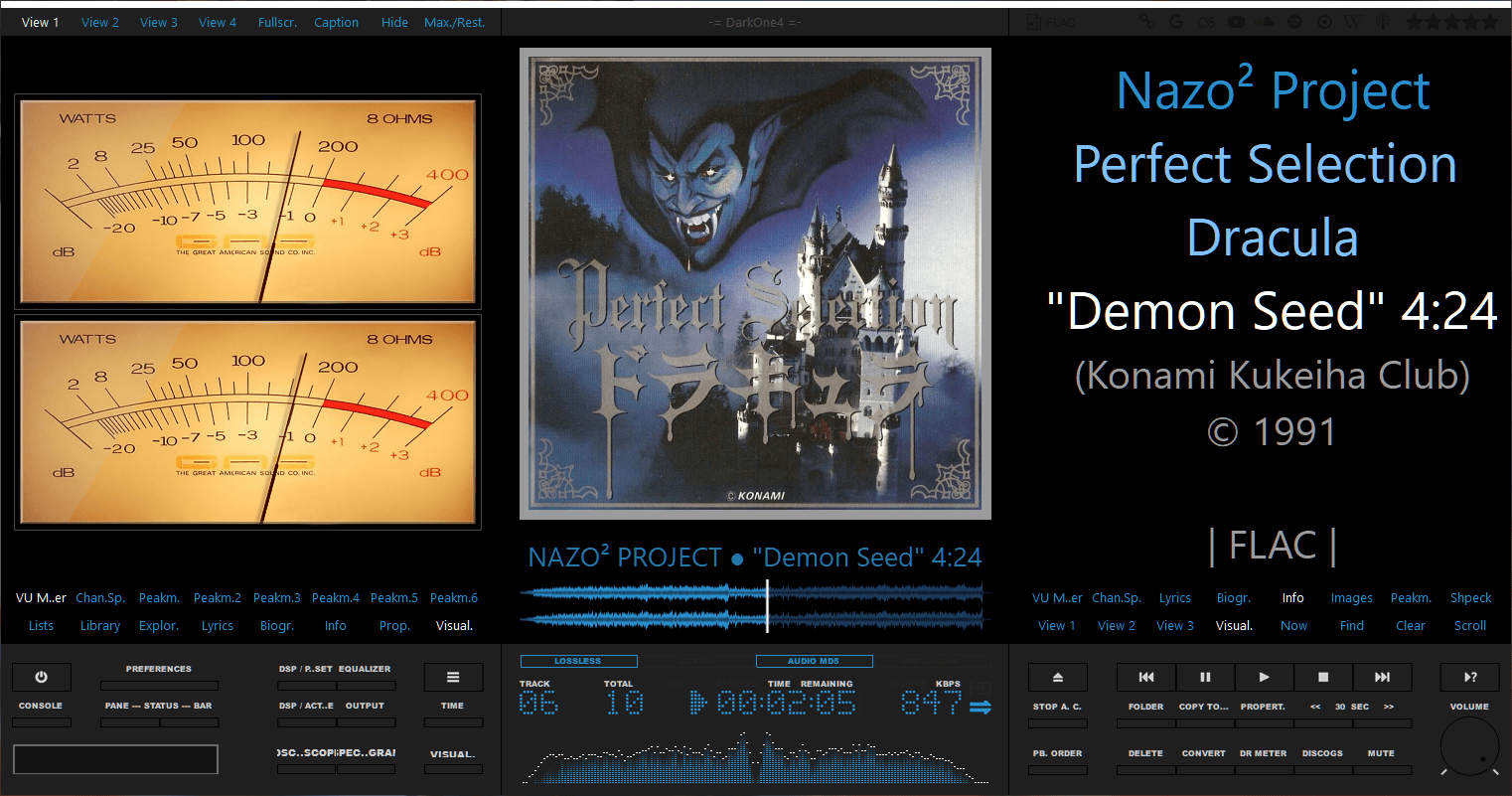The image size is (1512, 796).
Task: Pause playback with the pause button
Action: pyautogui.click(x=1205, y=677)
